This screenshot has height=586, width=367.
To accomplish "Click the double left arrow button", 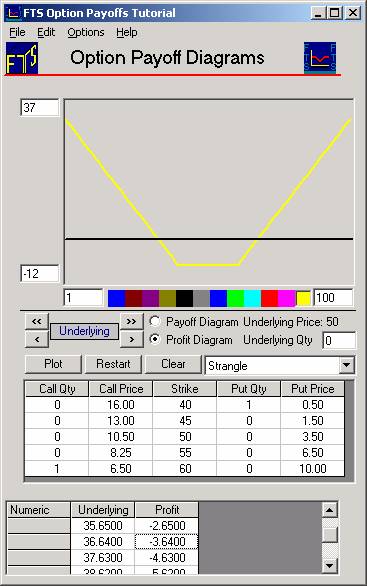I will point(37,321).
